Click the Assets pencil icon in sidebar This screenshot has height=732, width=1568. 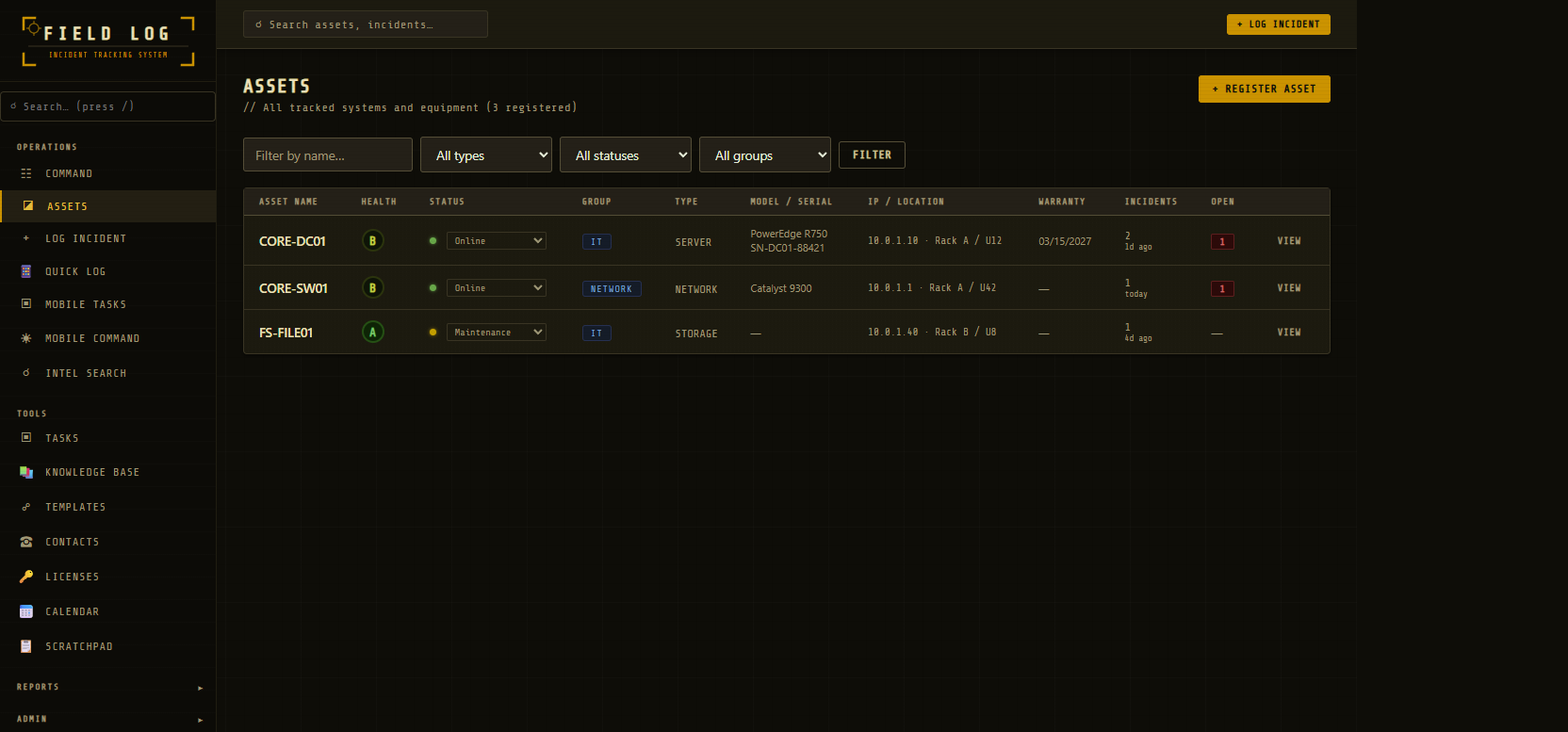point(28,205)
